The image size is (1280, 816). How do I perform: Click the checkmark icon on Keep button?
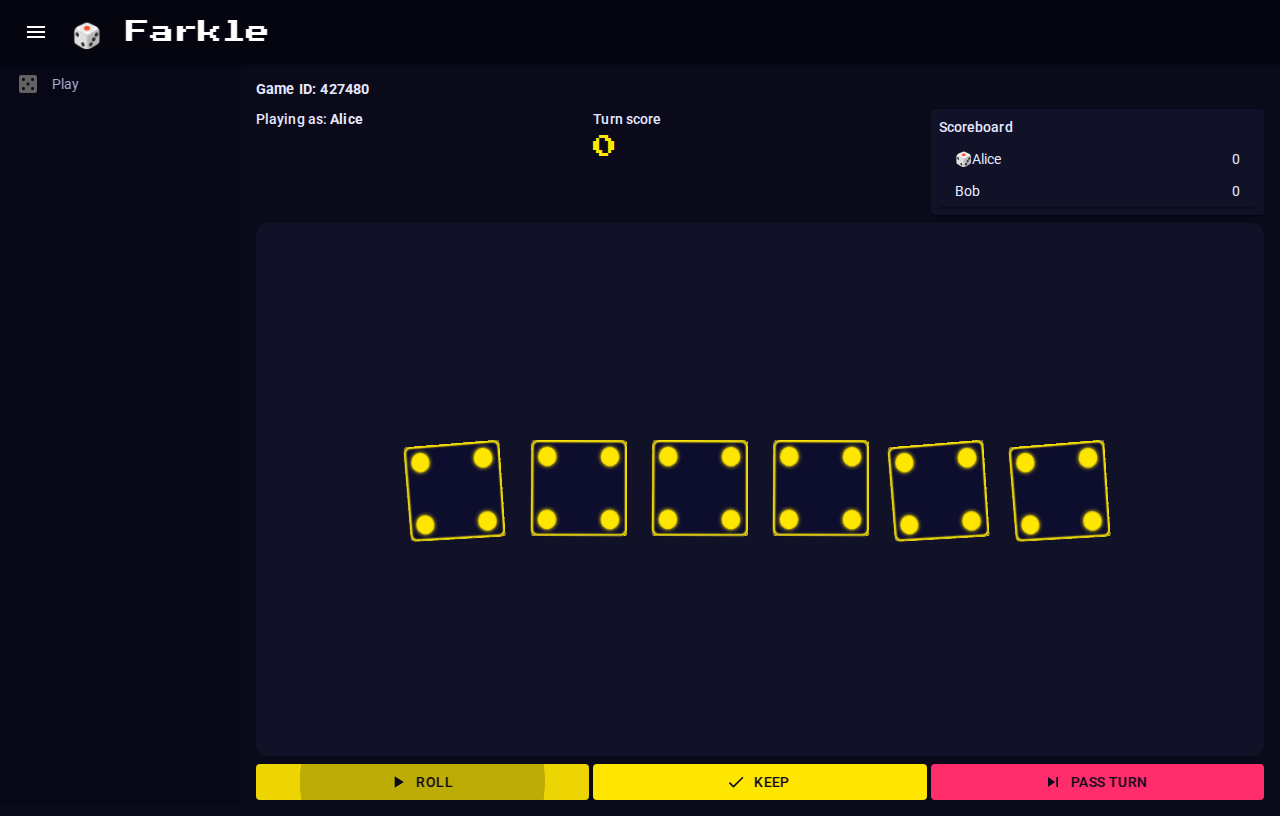pyautogui.click(x=736, y=782)
